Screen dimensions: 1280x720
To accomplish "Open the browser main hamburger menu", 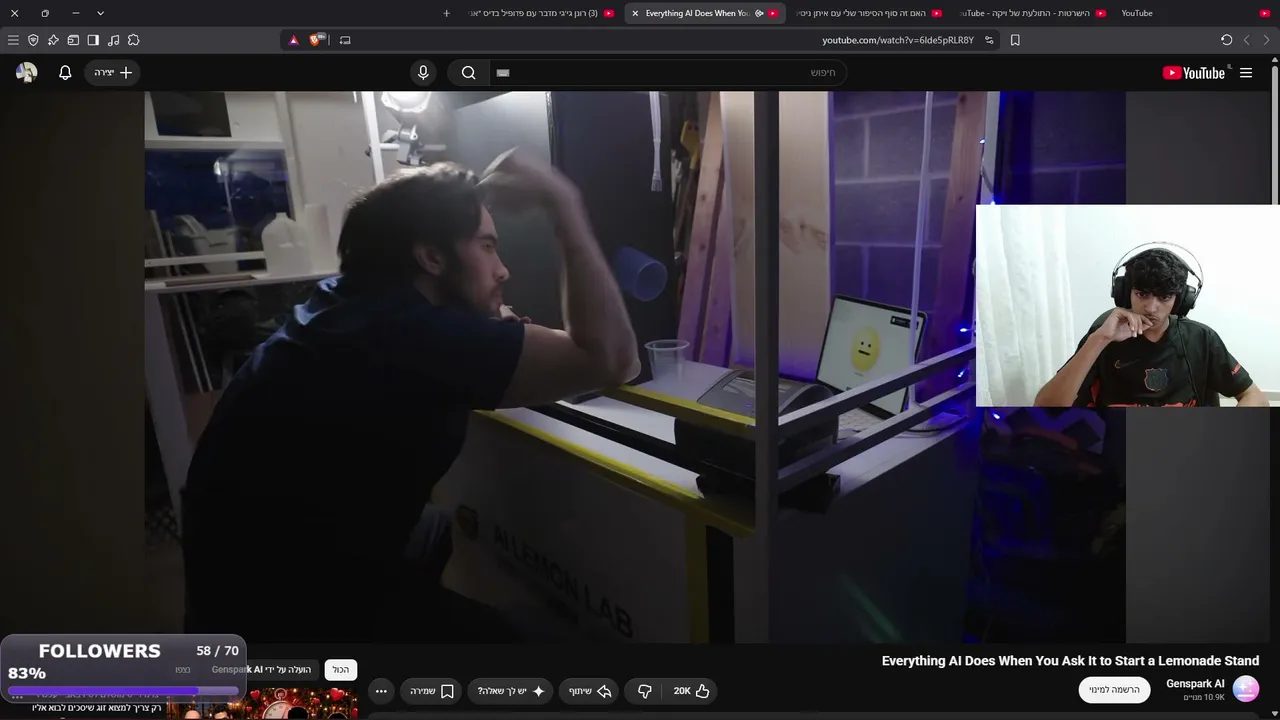I will point(13,40).
